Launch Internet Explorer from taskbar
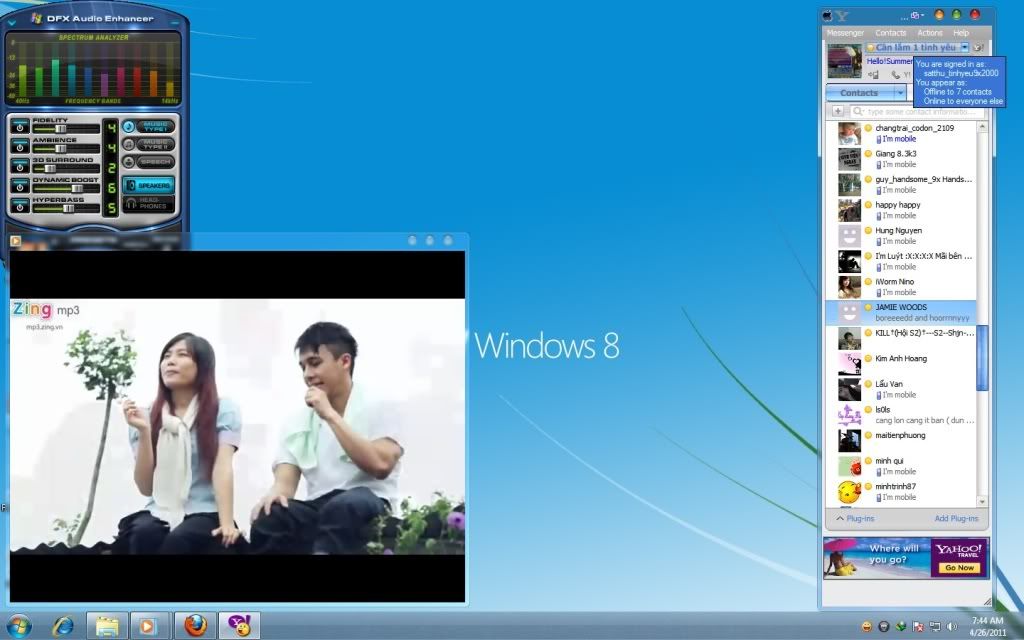This screenshot has width=1024, height=640. click(x=63, y=626)
